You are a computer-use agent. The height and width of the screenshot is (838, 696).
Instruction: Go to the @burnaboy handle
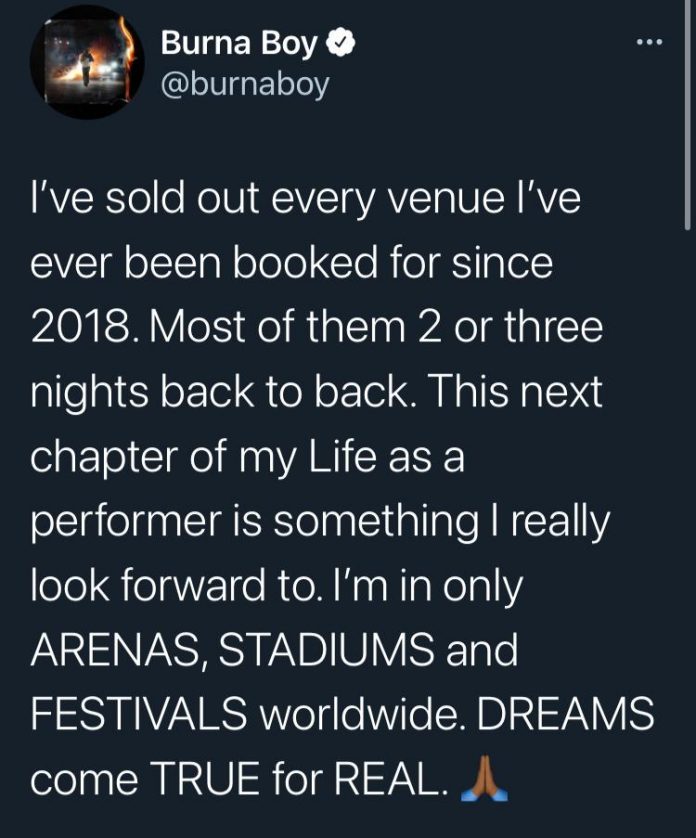point(245,85)
